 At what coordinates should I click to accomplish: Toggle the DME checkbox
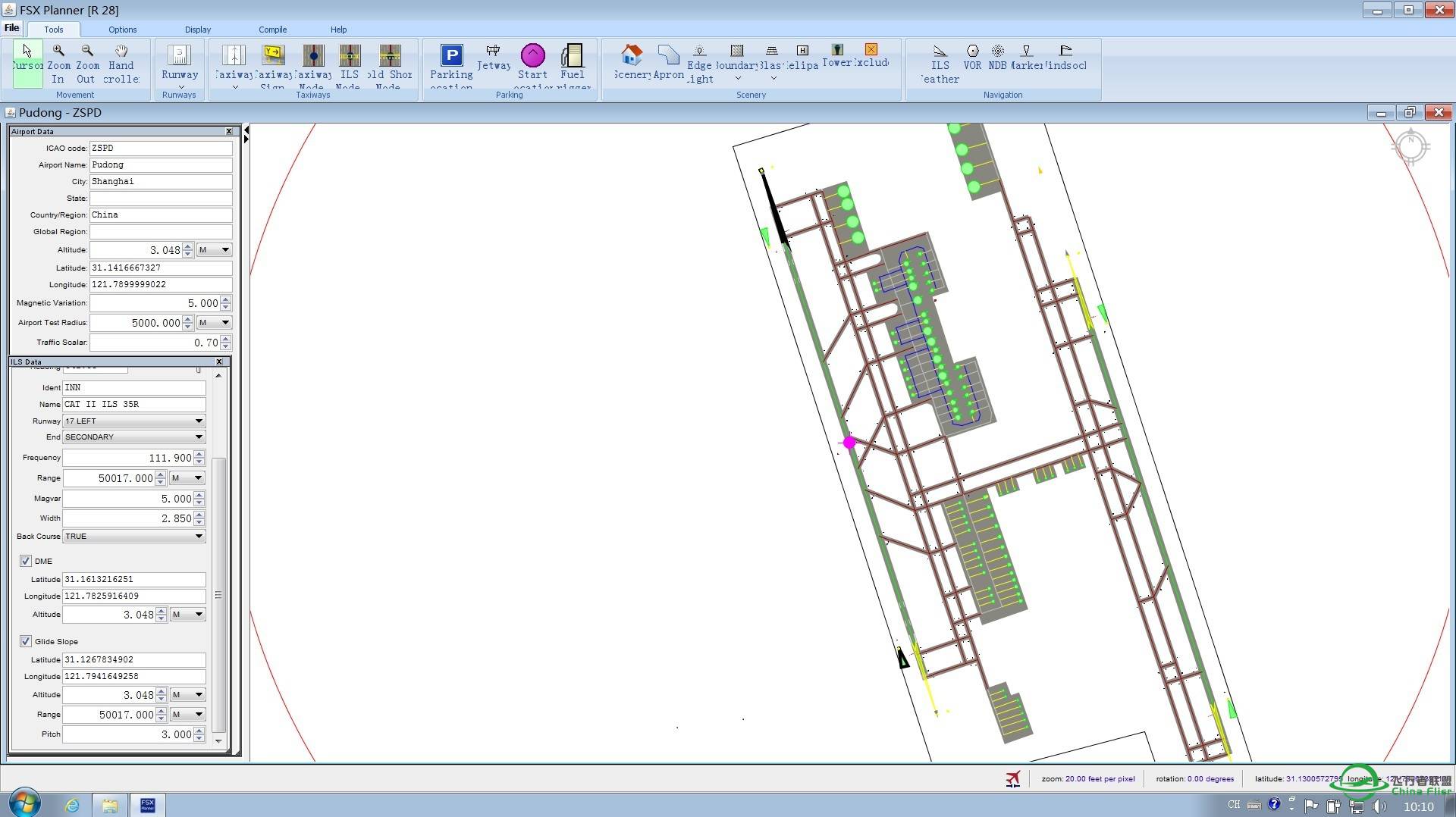(26, 561)
